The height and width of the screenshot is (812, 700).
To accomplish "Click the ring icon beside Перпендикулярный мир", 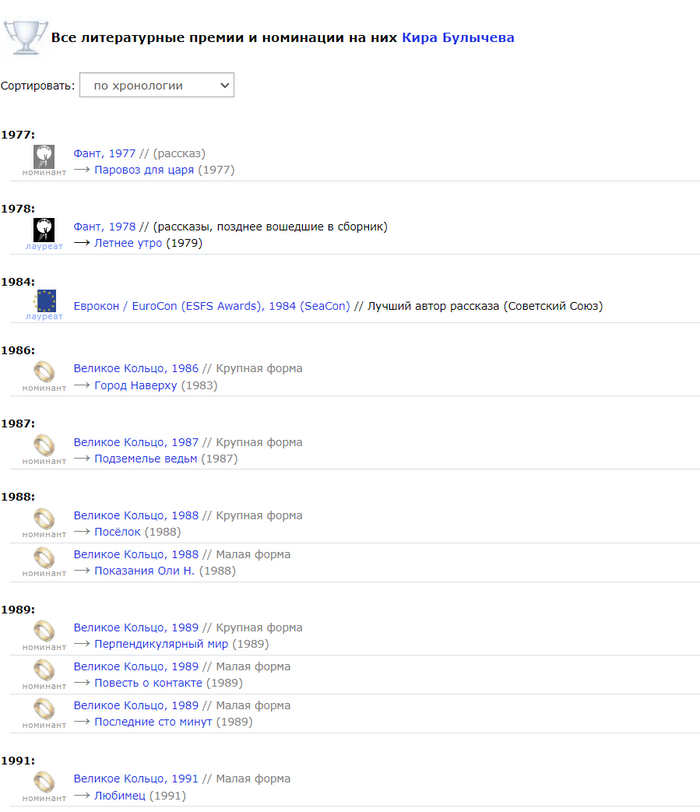I will [x=44, y=631].
